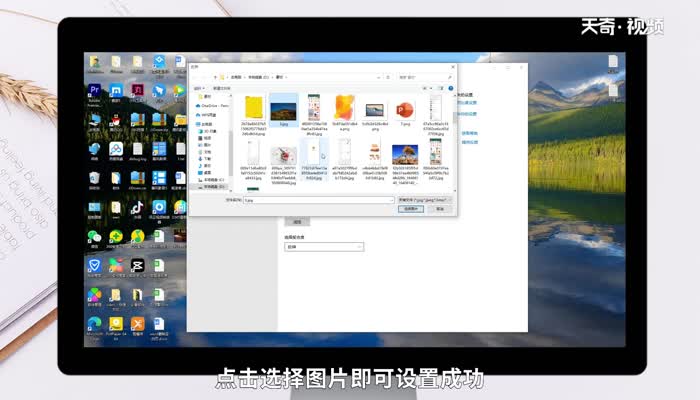Launch the QQ Music desktop icon
This screenshot has width=700, height=400.
coord(137,237)
